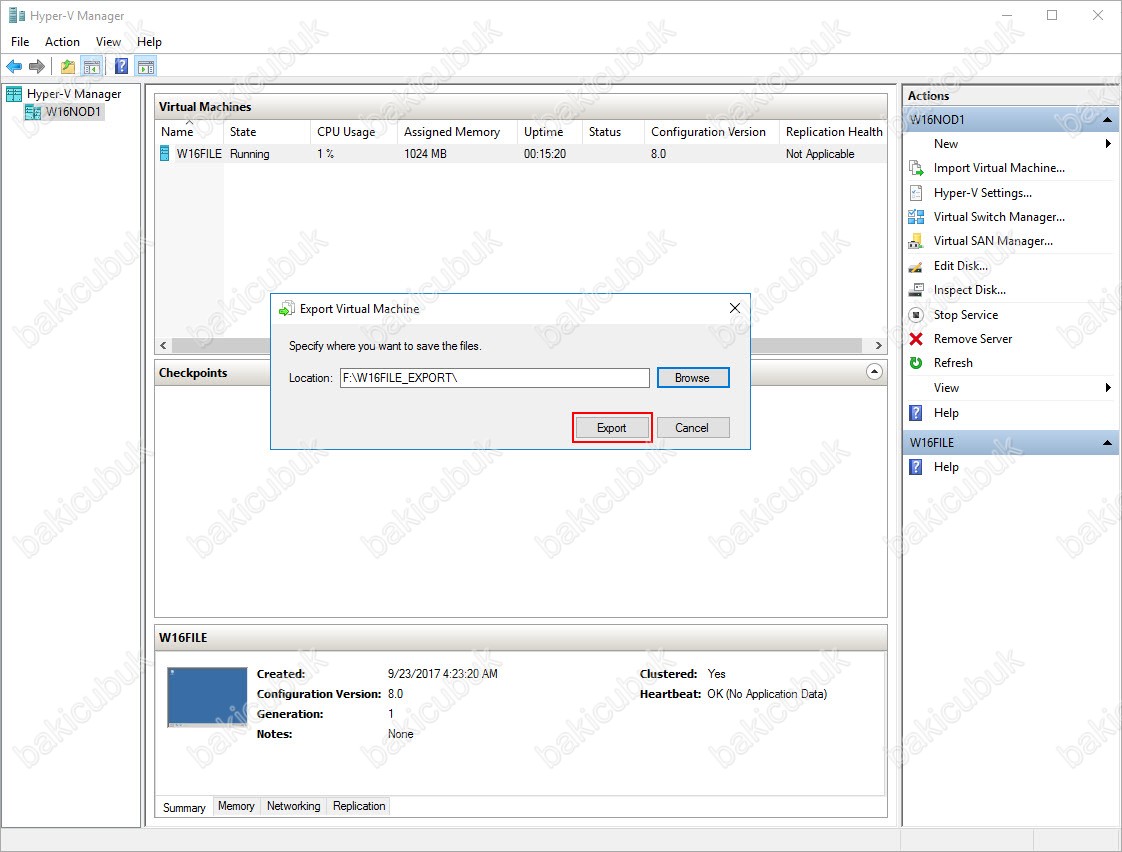The height and width of the screenshot is (852, 1122).
Task: Click the CPU Usage column header
Action: 353,132
